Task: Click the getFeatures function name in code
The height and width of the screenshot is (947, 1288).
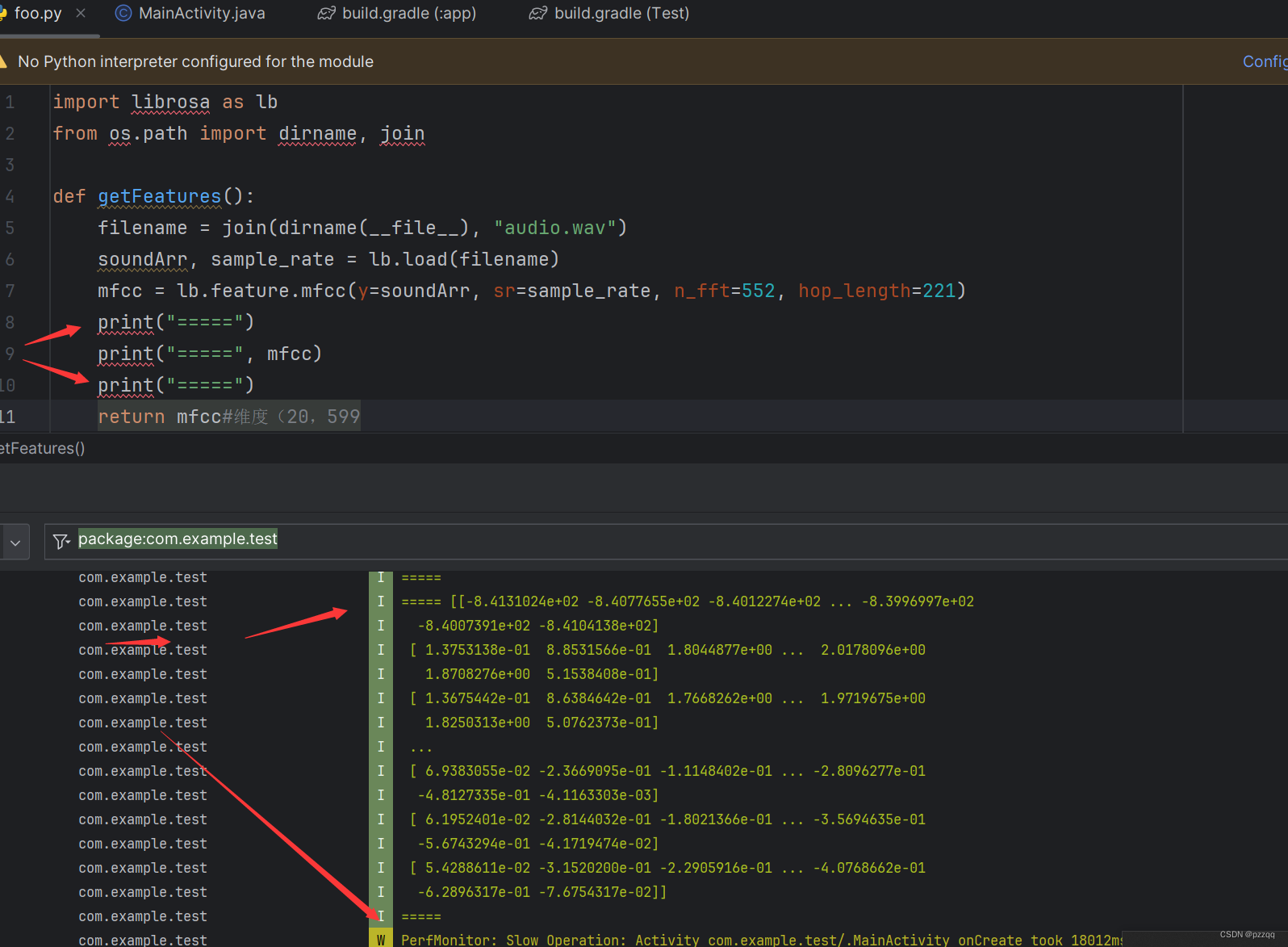Action: point(159,196)
